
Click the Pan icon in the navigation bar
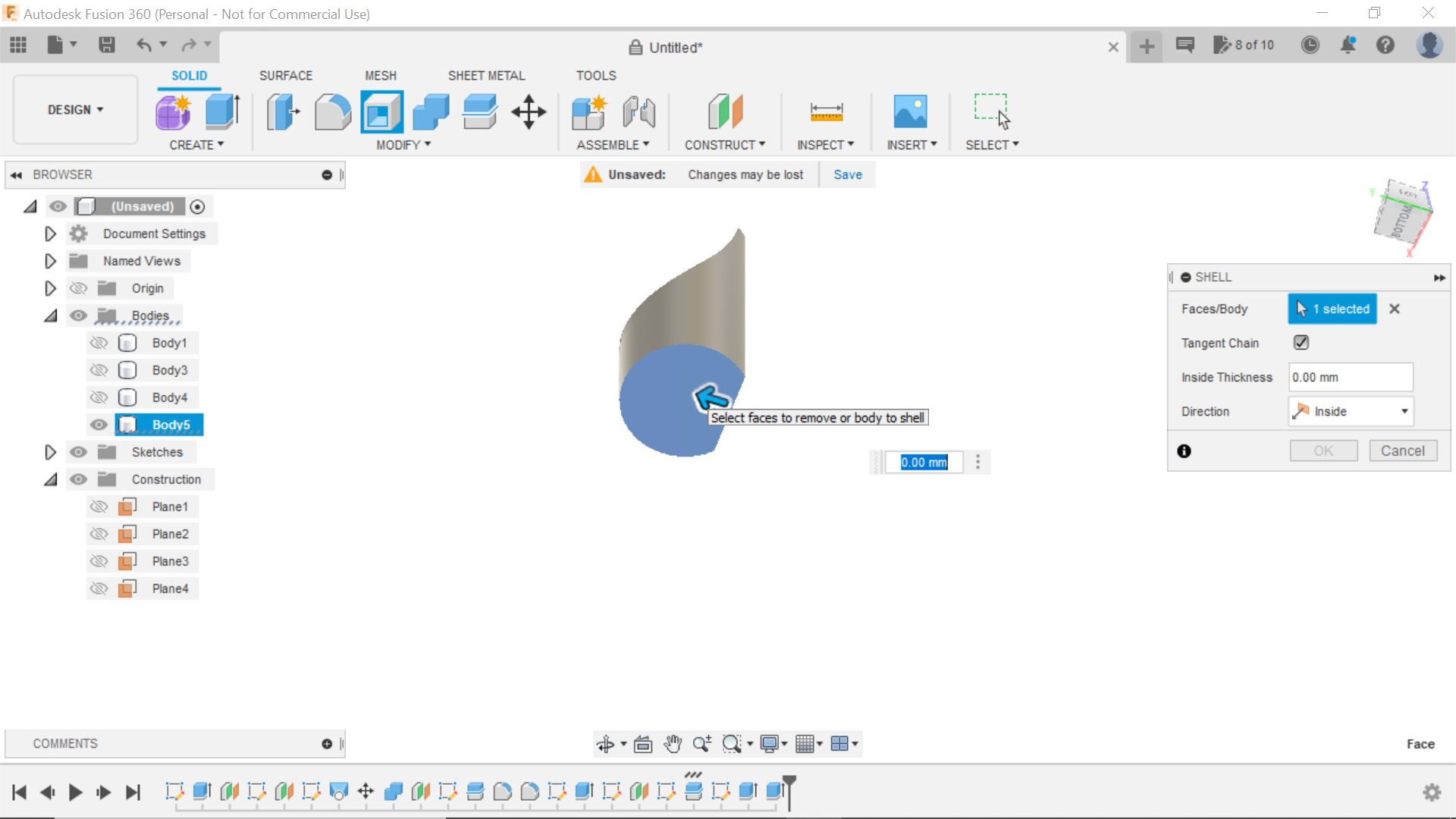click(x=673, y=744)
